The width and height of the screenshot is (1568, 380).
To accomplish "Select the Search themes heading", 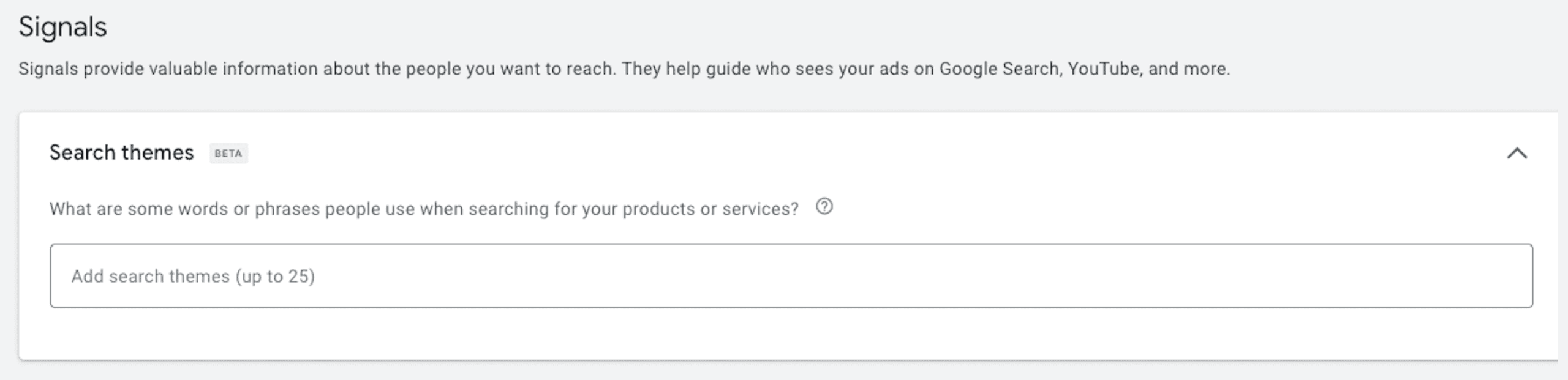I will pyautogui.click(x=121, y=152).
